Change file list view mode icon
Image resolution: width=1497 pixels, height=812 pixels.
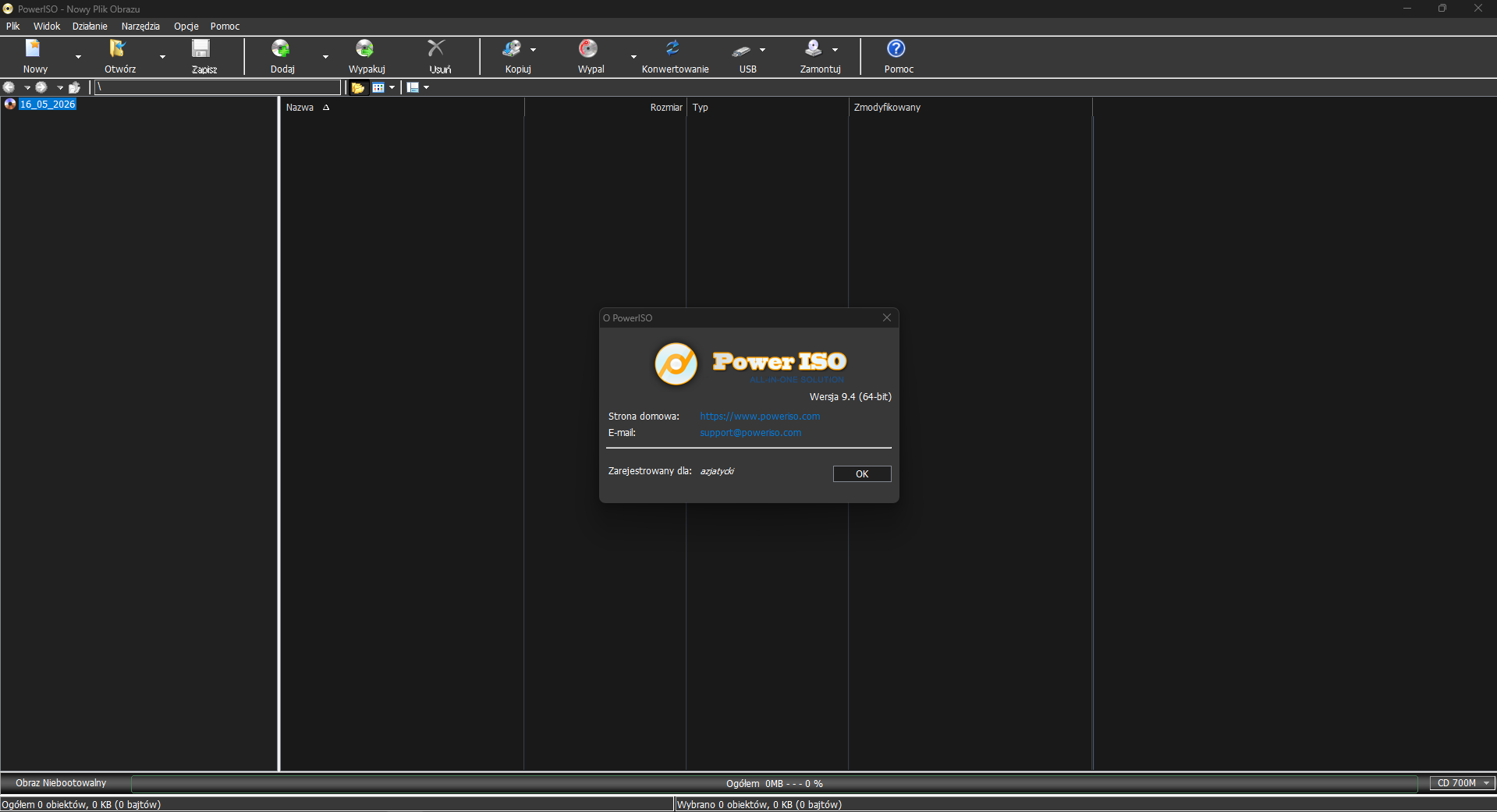[x=378, y=87]
